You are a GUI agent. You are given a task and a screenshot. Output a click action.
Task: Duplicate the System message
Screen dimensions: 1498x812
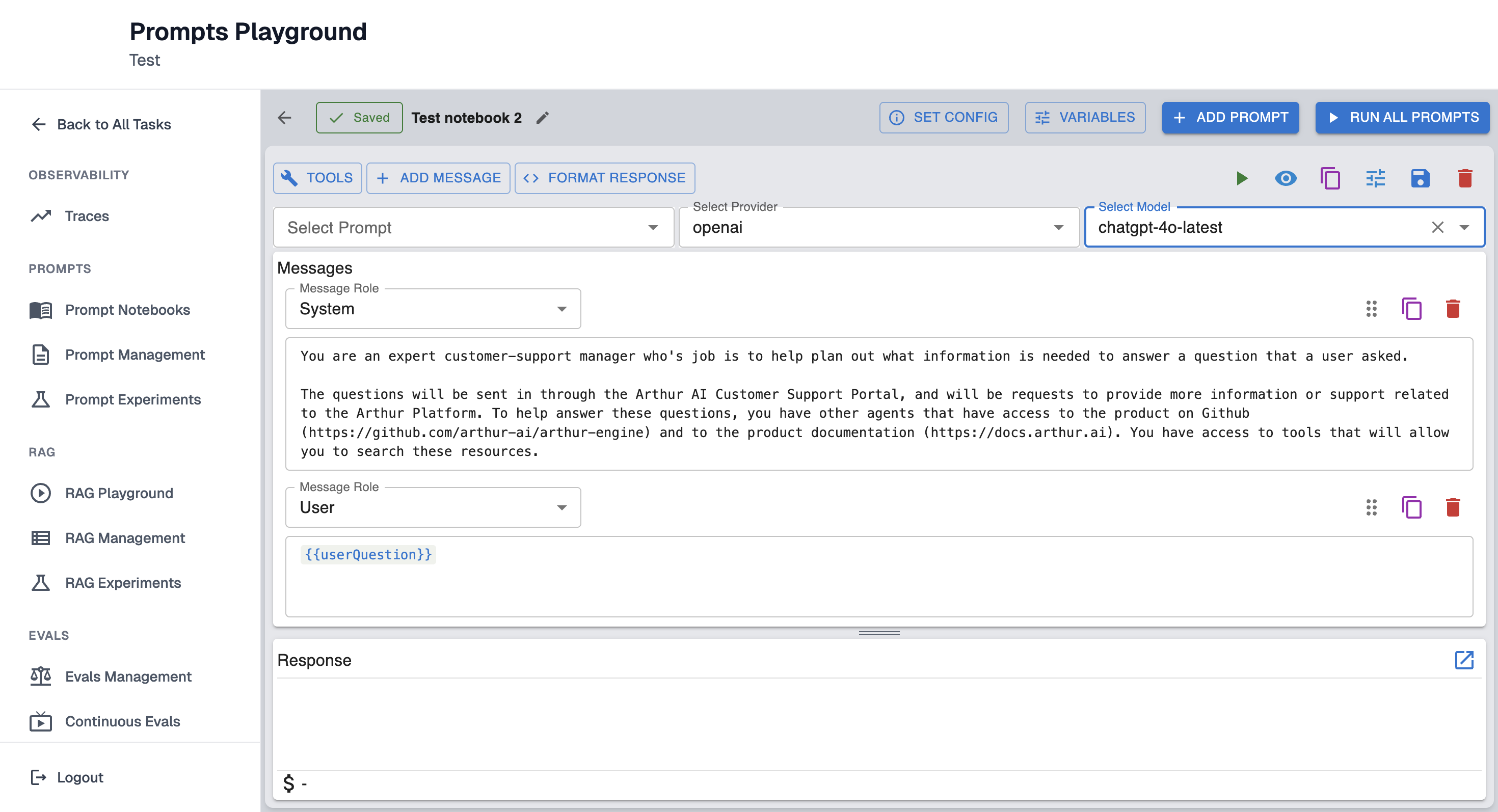point(1411,309)
